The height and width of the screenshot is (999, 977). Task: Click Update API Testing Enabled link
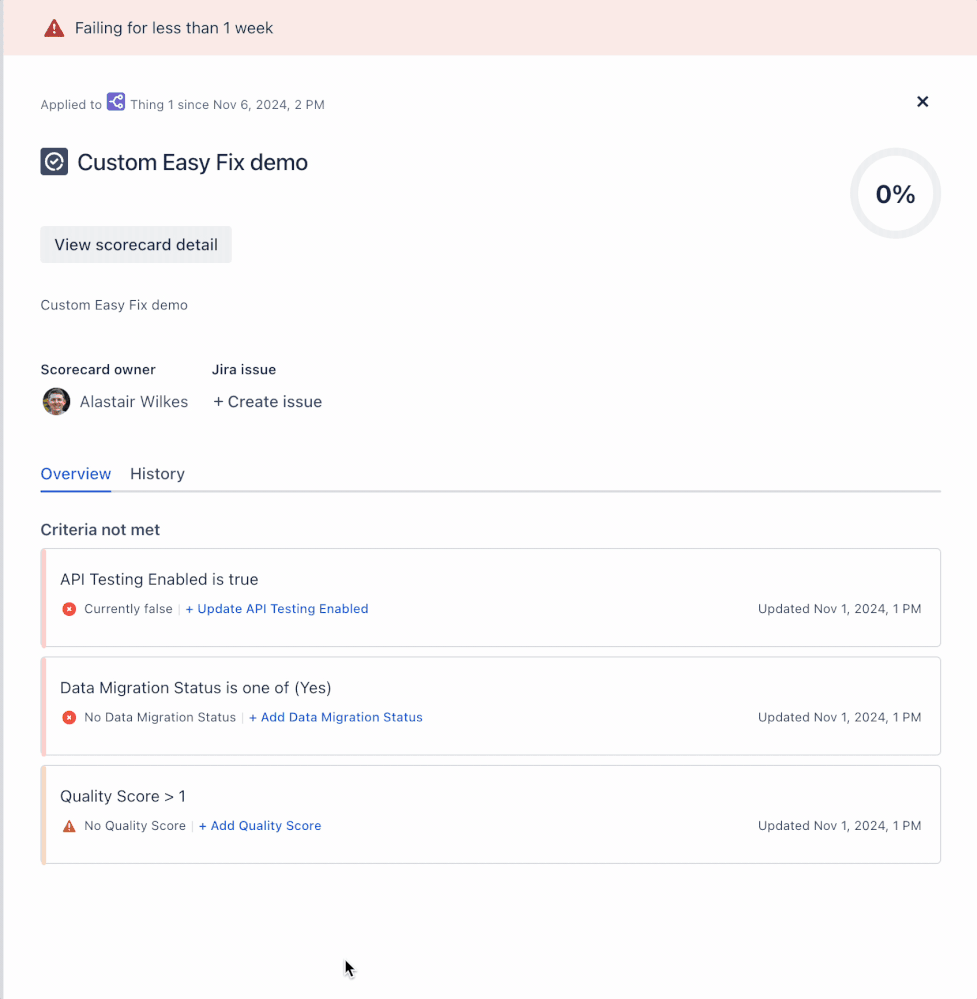pyautogui.click(x=277, y=608)
